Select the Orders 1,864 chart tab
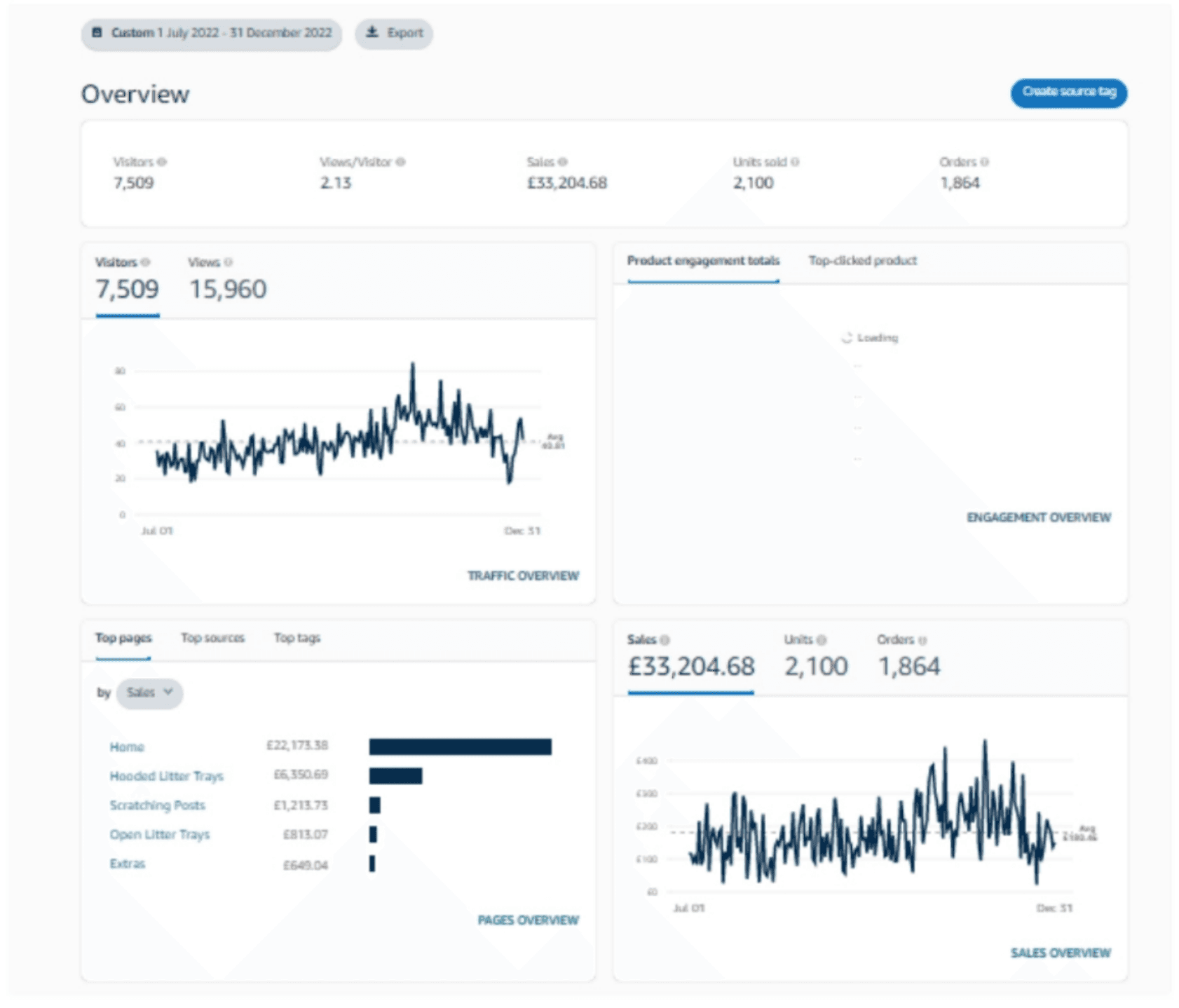Image resolution: width=1179 pixels, height=1008 pixels. (908, 658)
